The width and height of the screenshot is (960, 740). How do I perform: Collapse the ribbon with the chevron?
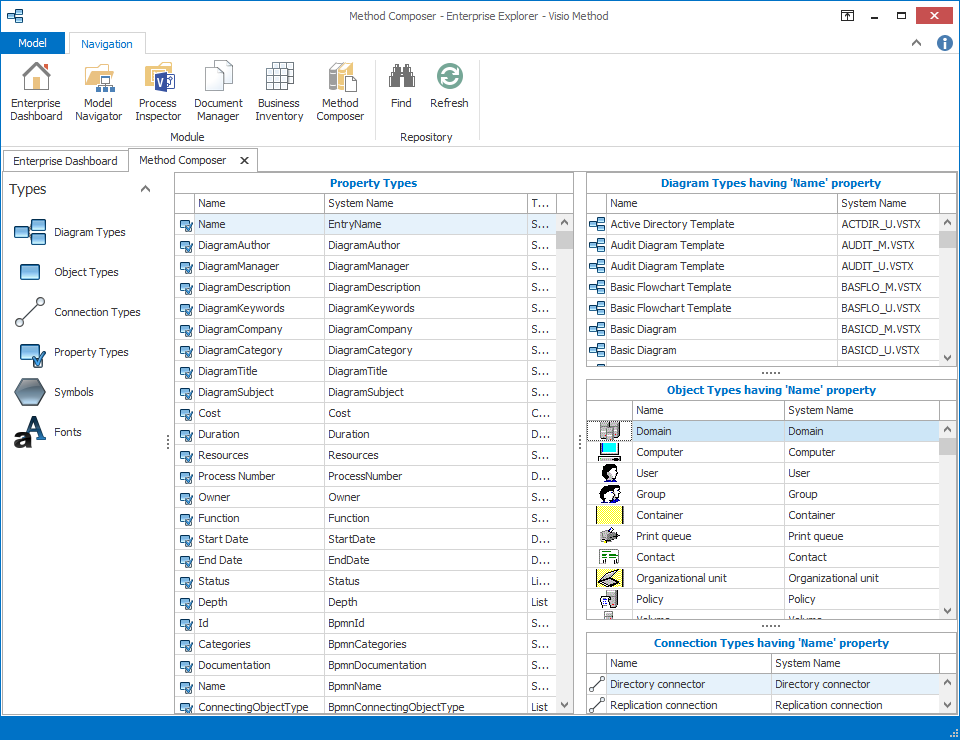[916, 43]
